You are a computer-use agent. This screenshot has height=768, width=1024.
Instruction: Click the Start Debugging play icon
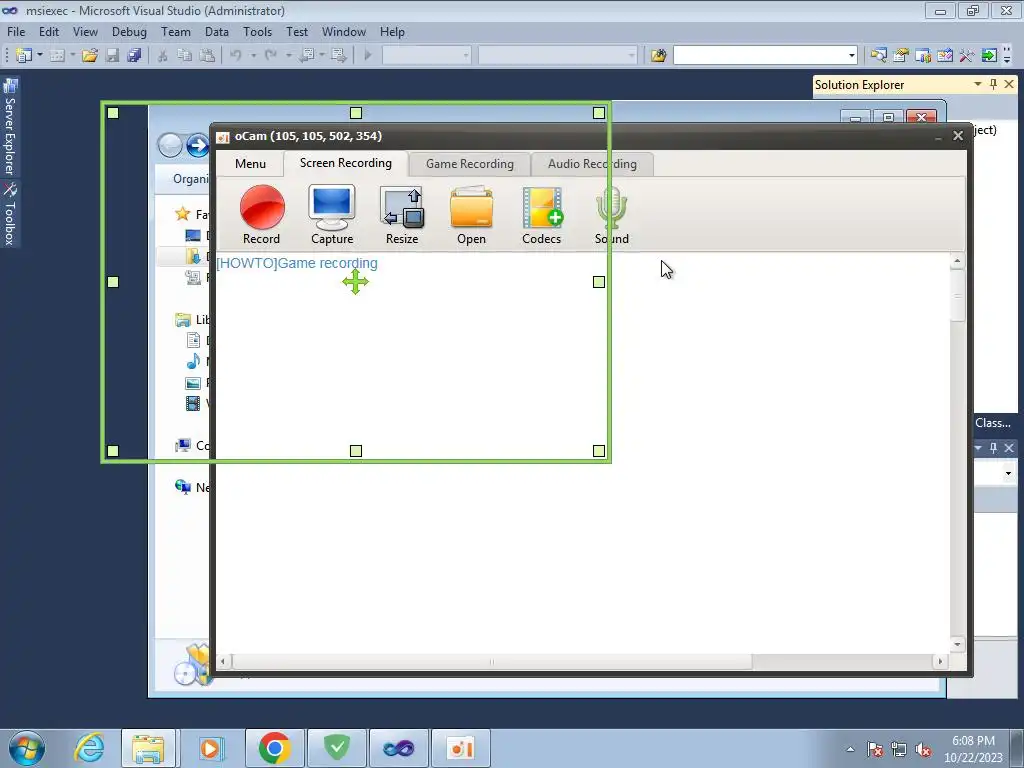point(368,56)
